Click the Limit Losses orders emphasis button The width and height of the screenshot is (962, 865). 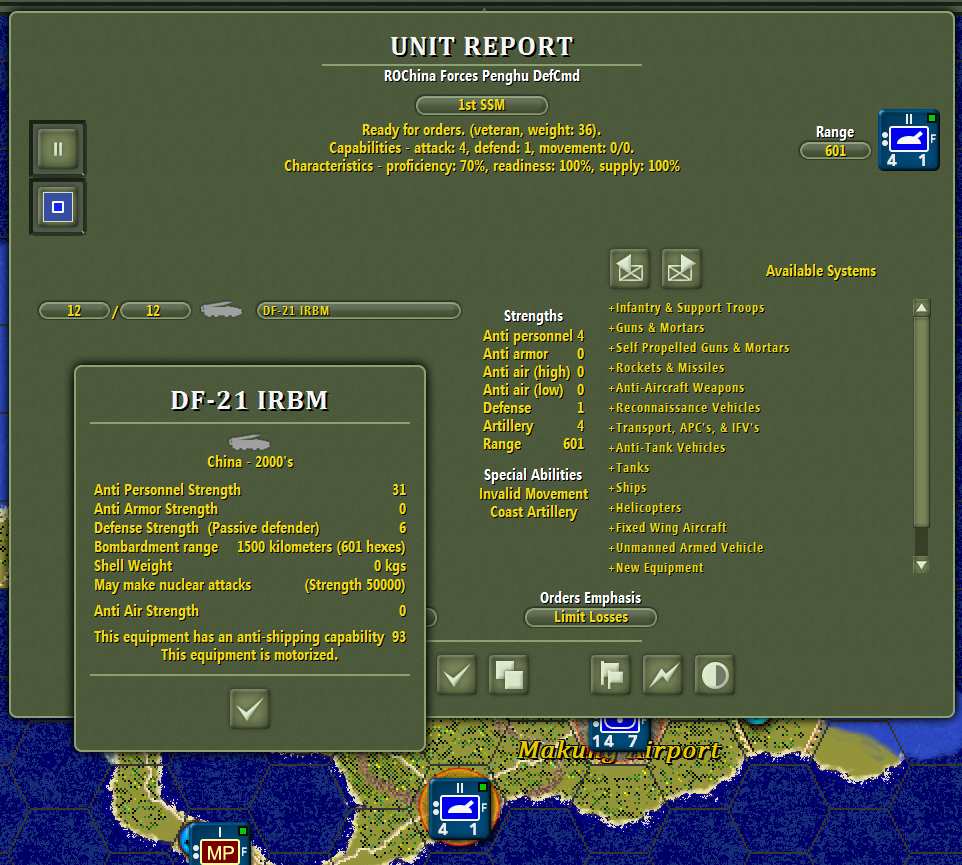point(591,617)
